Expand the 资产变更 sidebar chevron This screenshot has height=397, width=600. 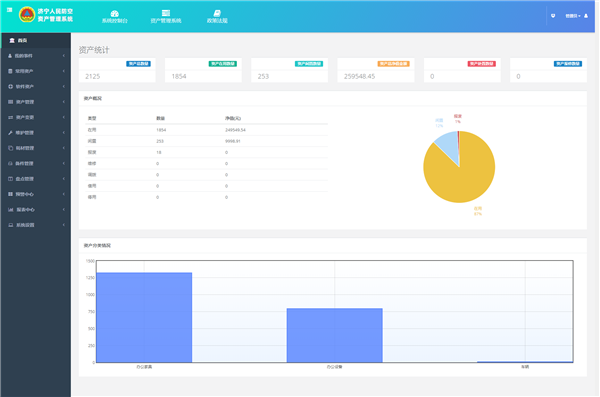(64, 117)
